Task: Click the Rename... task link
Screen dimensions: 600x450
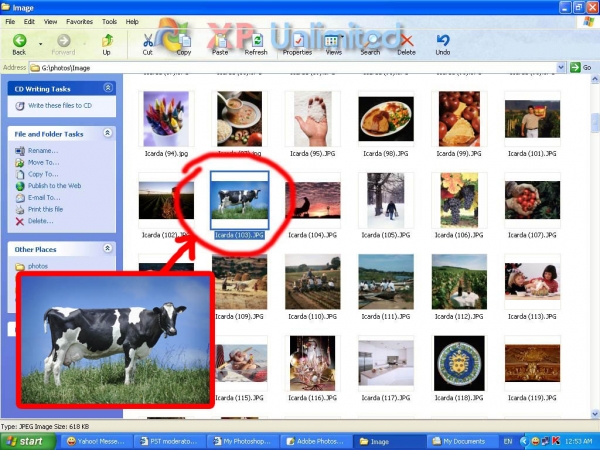Action: coord(43,151)
